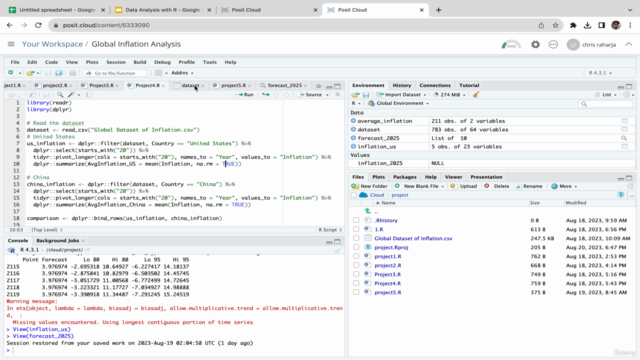Clear the console with the broom icon
Screen dimensions: 640x360
[338, 250]
